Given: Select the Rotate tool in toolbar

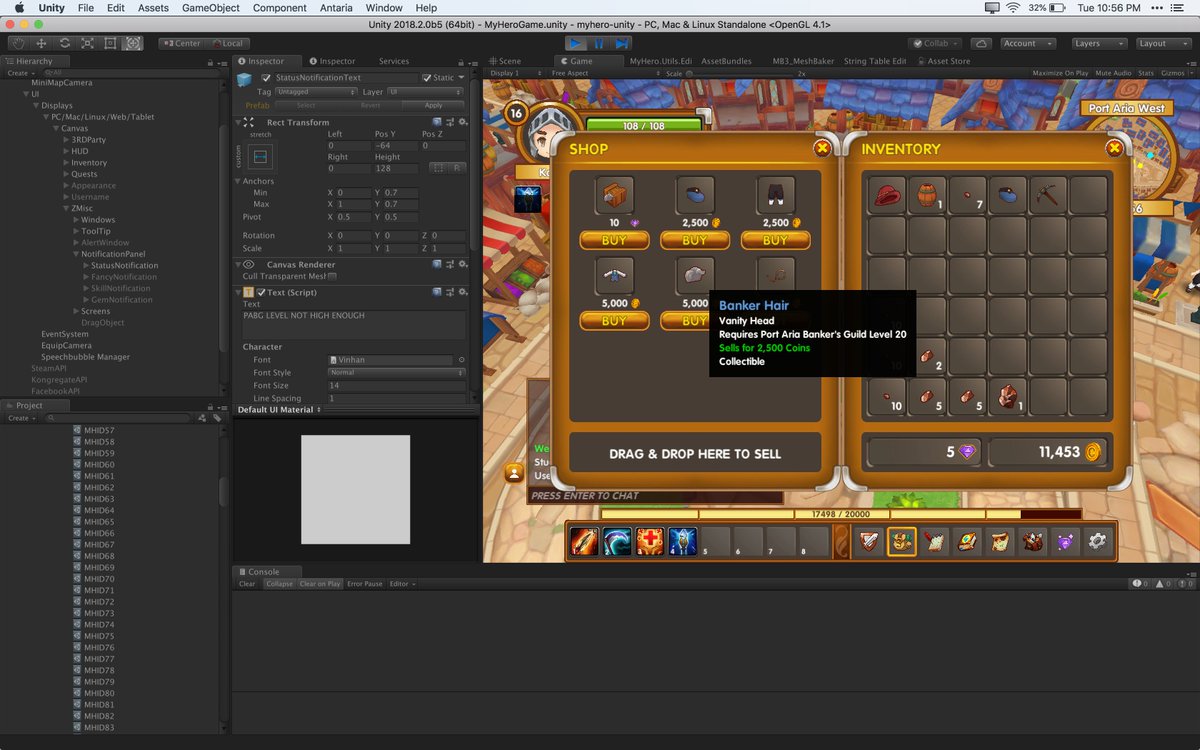Looking at the screenshot, I should click(x=65, y=43).
